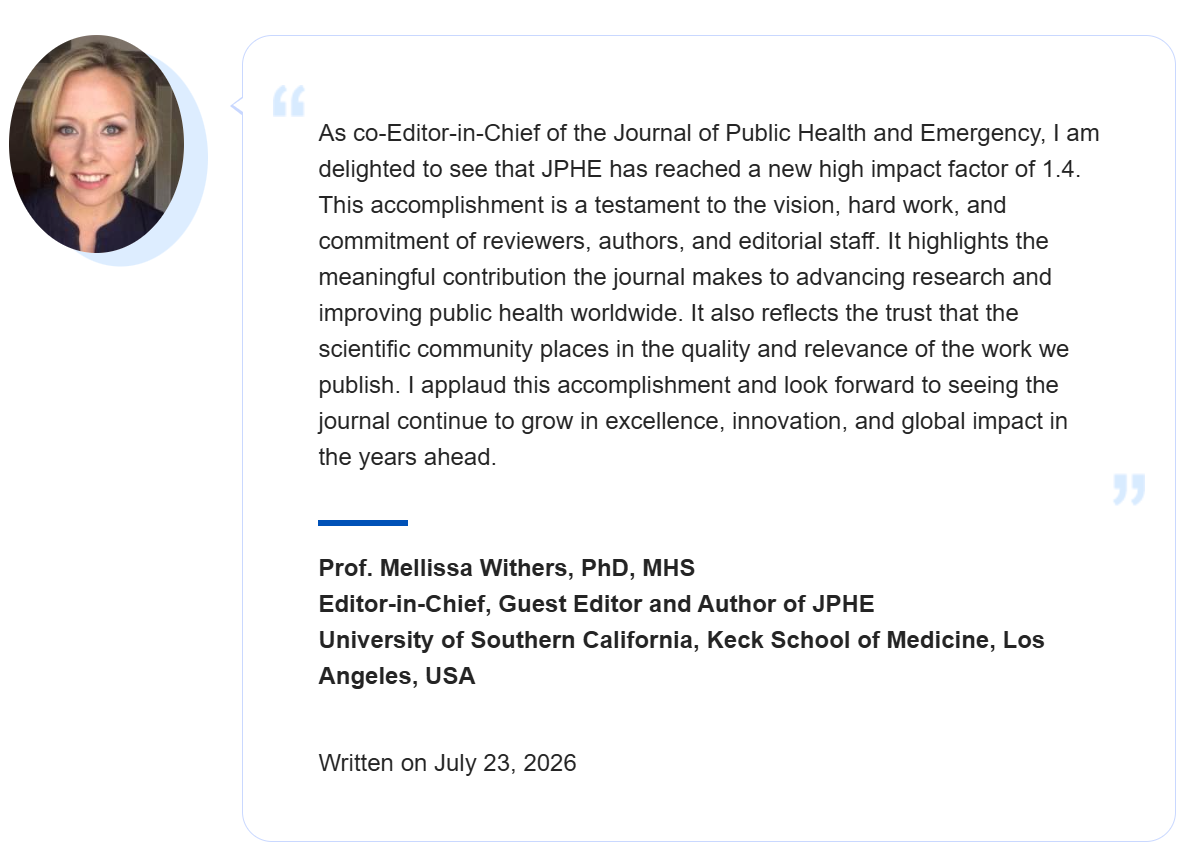This screenshot has width=1190, height=853.
Task: Click the improving public health worldwide text
Action: [501, 313]
